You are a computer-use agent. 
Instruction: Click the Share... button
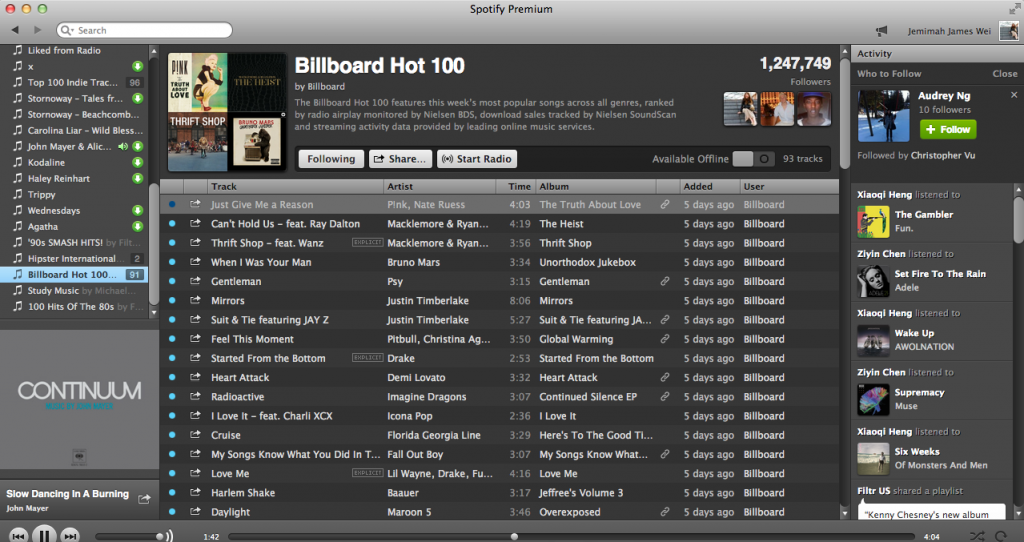(400, 159)
